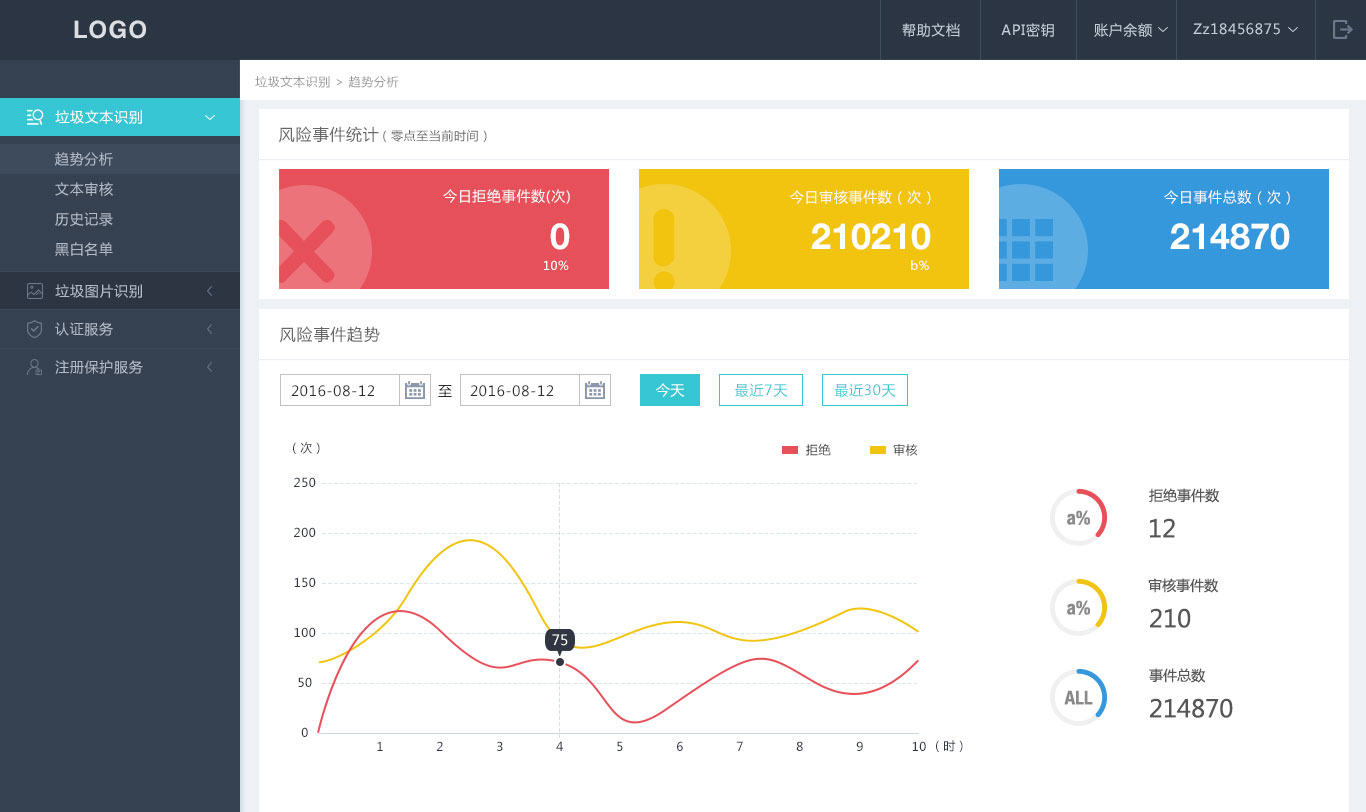The width and height of the screenshot is (1366, 812).
Task: Open the 文本审核 sidebar item
Action: click(x=84, y=189)
